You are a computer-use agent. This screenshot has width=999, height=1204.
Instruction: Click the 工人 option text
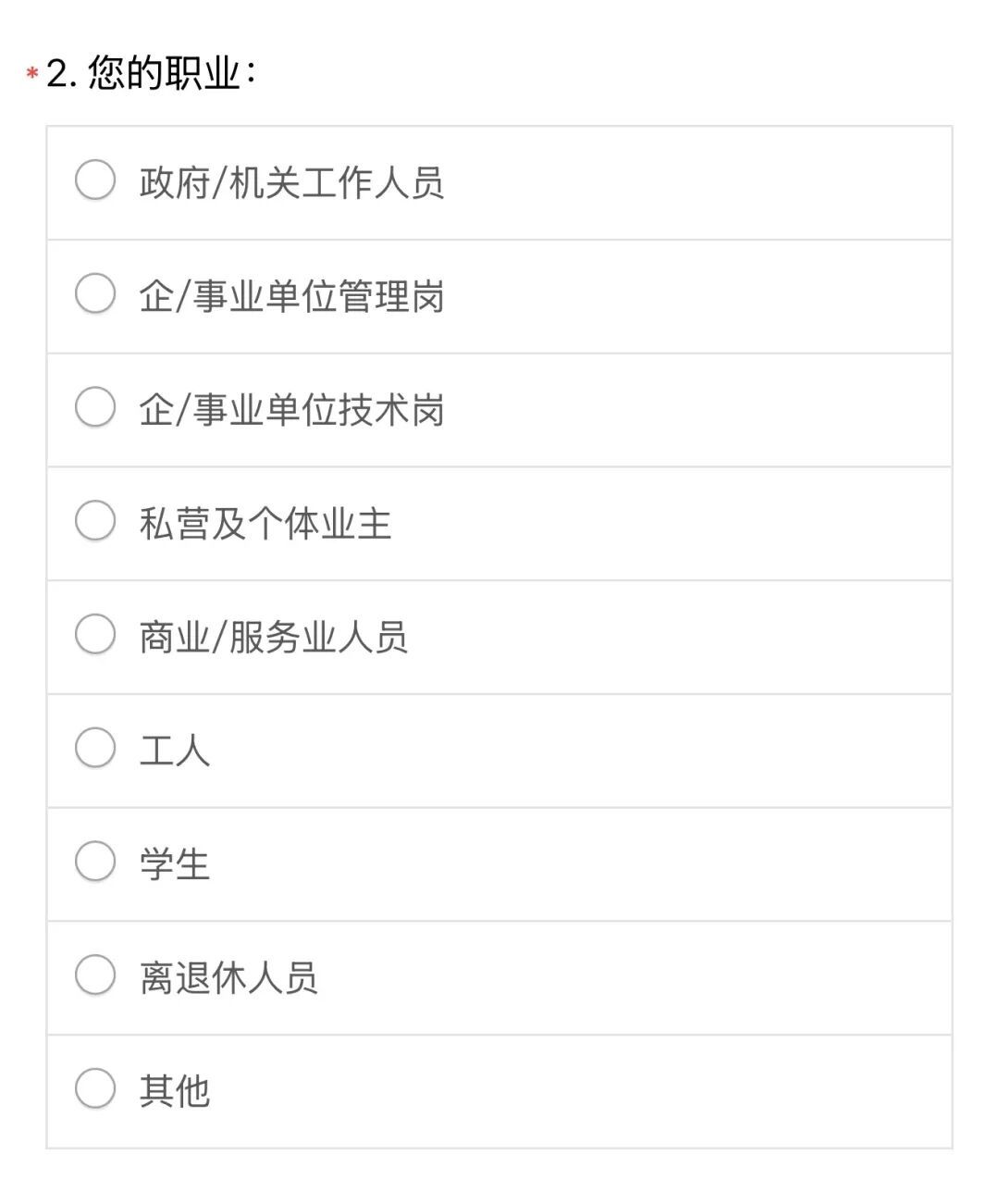coord(175,751)
